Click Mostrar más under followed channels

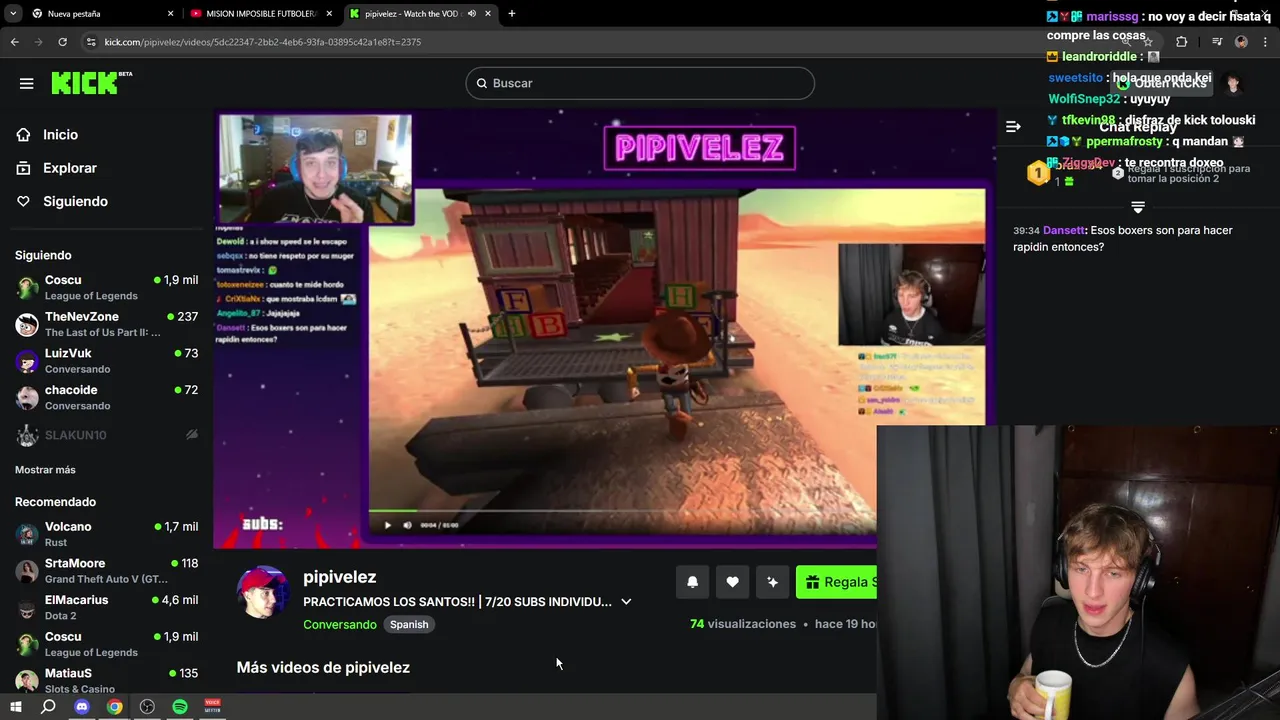[x=45, y=470]
